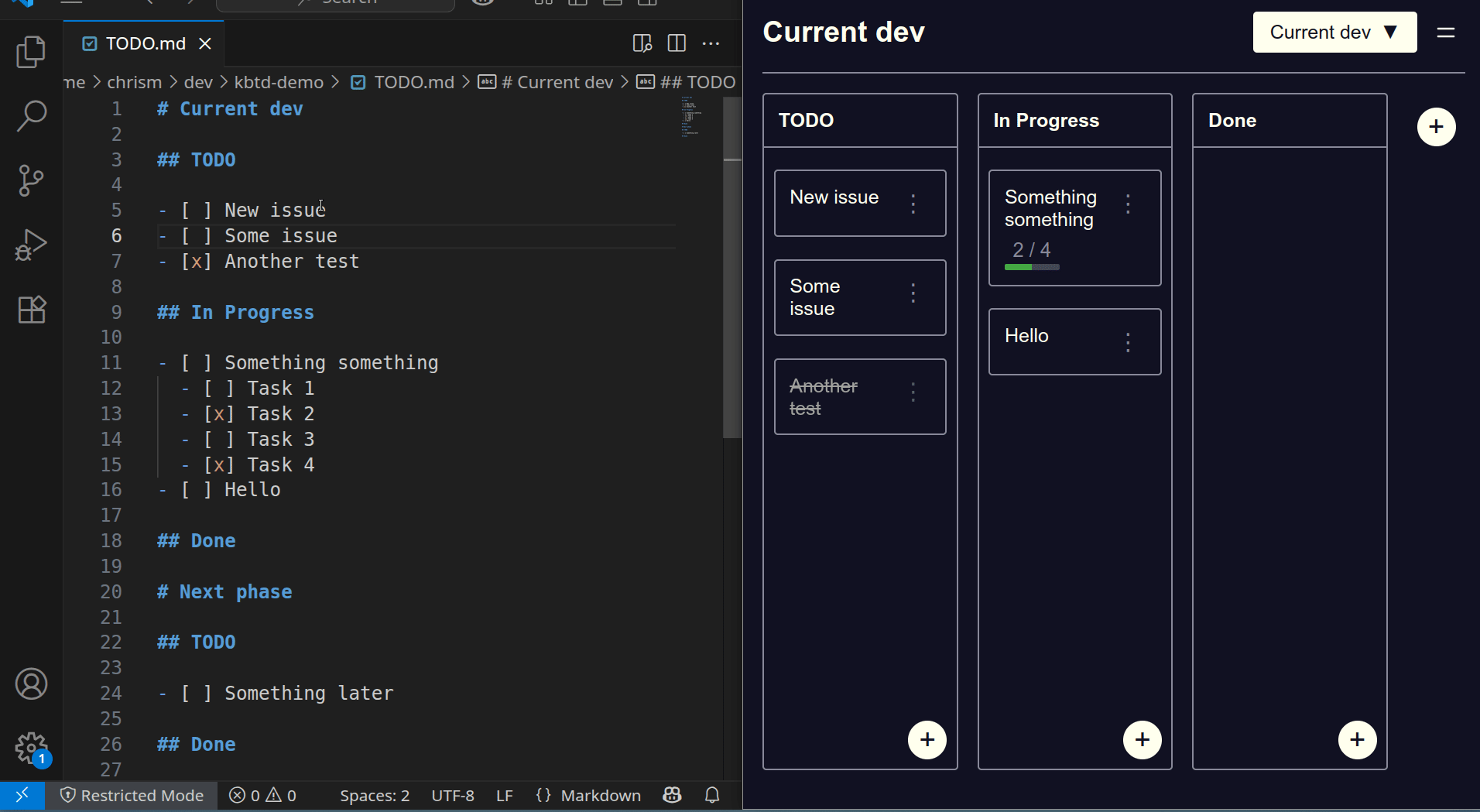Open the Copilot status icon
1480x812 pixels.
(672, 795)
